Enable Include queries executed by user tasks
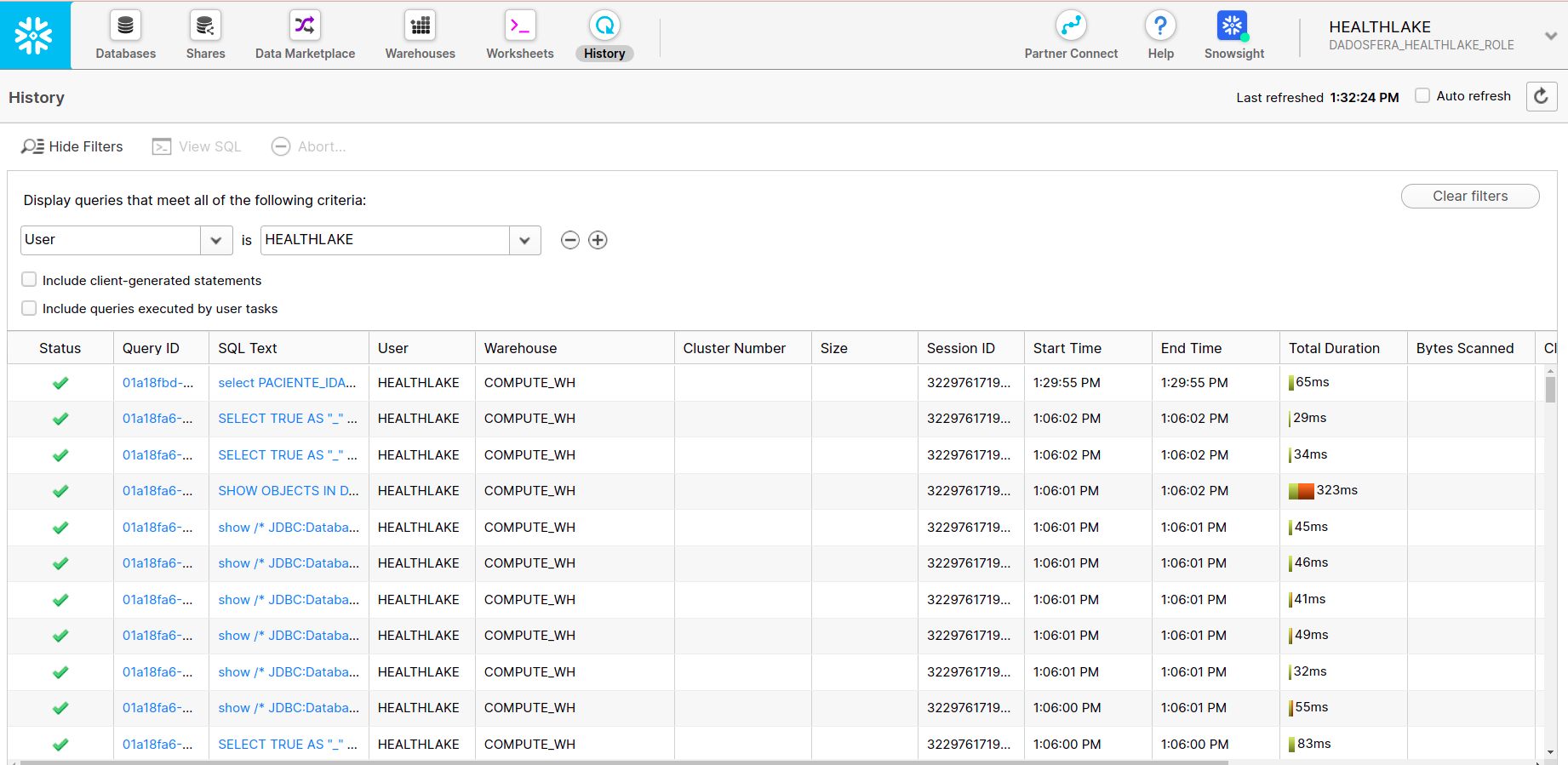This screenshot has width=1568, height=765. tap(29, 308)
